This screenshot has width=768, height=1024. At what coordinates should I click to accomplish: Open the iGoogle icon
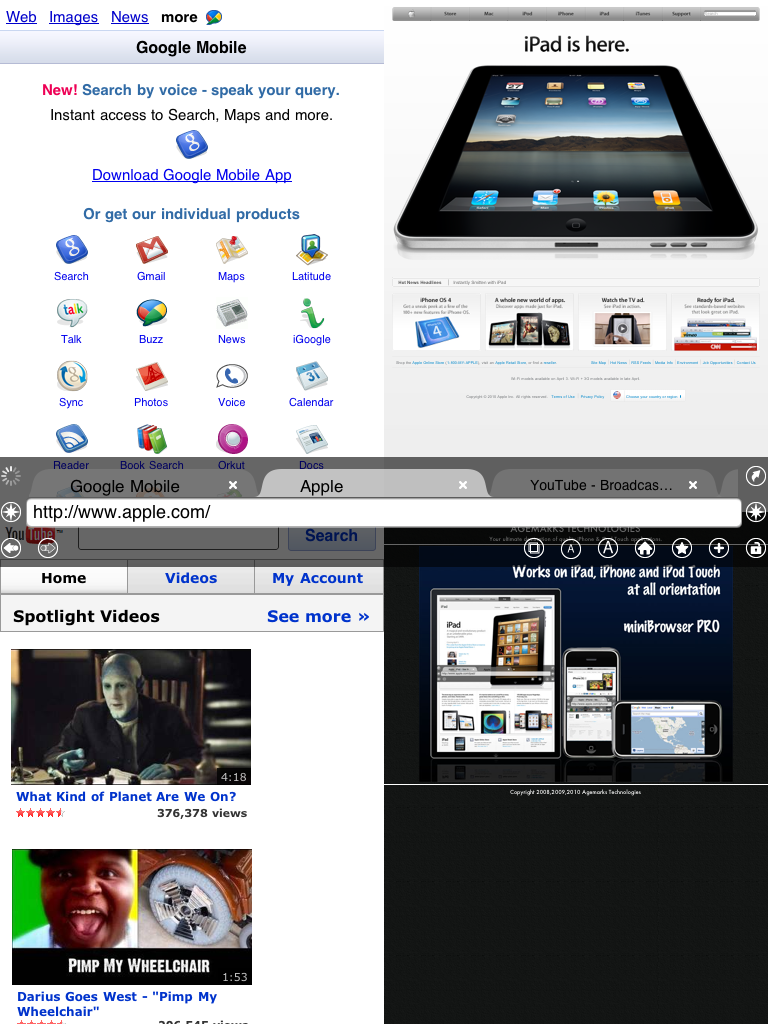[312, 313]
